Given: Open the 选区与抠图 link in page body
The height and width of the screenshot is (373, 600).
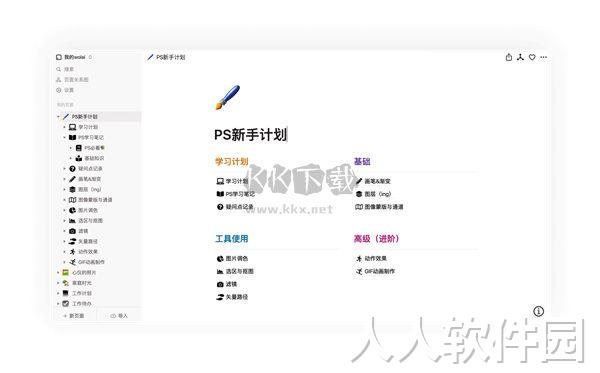Looking at the screenshot, I should point(235,271).
